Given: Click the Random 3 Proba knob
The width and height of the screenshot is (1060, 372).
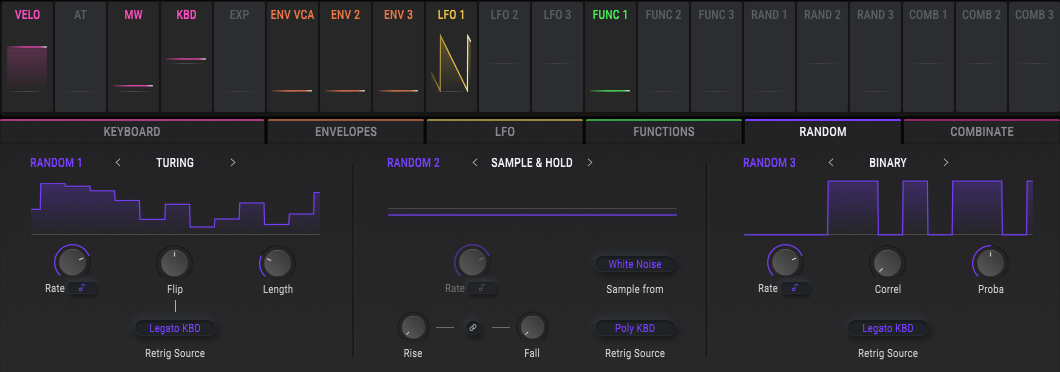Looking at the screenshot, I should (990, 262).
